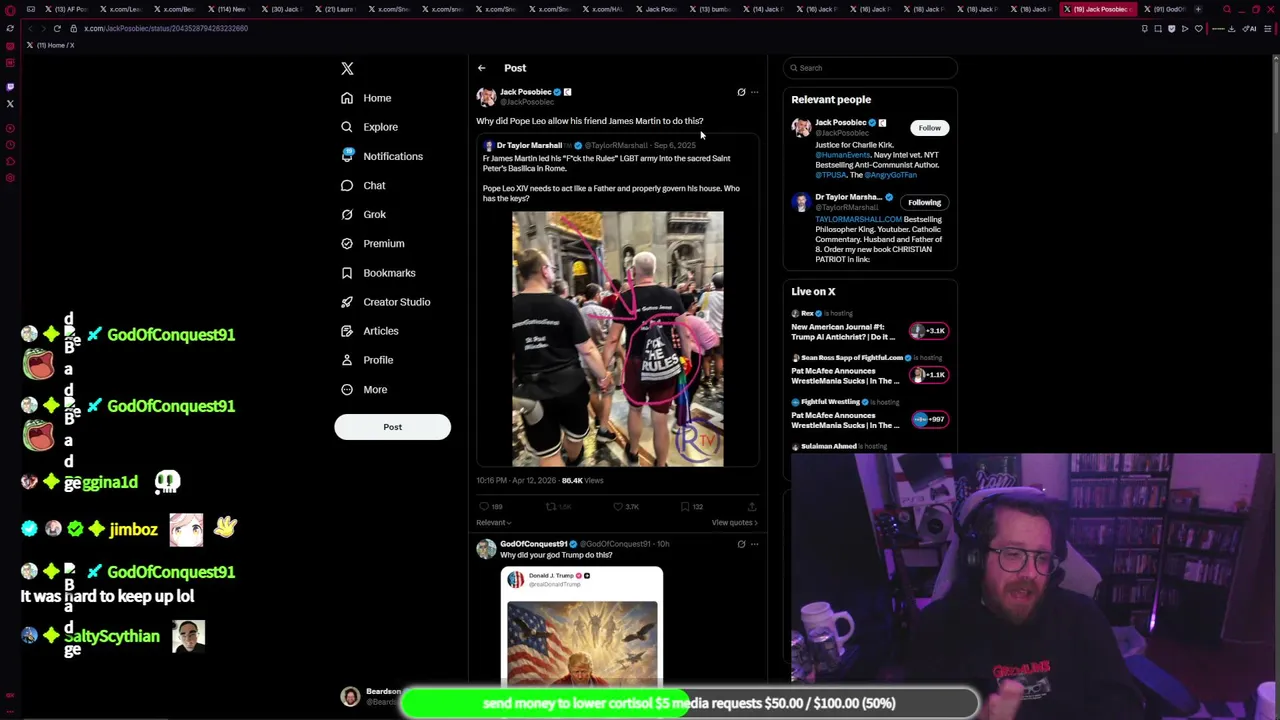Open Creator Studio

[x=385, y=301]
